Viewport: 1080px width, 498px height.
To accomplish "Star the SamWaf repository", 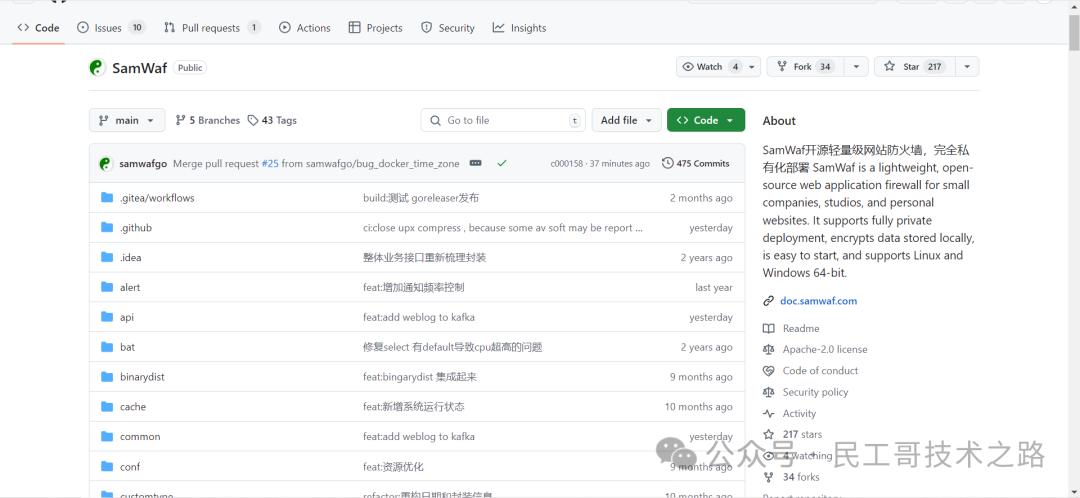I will pos(915,67).
